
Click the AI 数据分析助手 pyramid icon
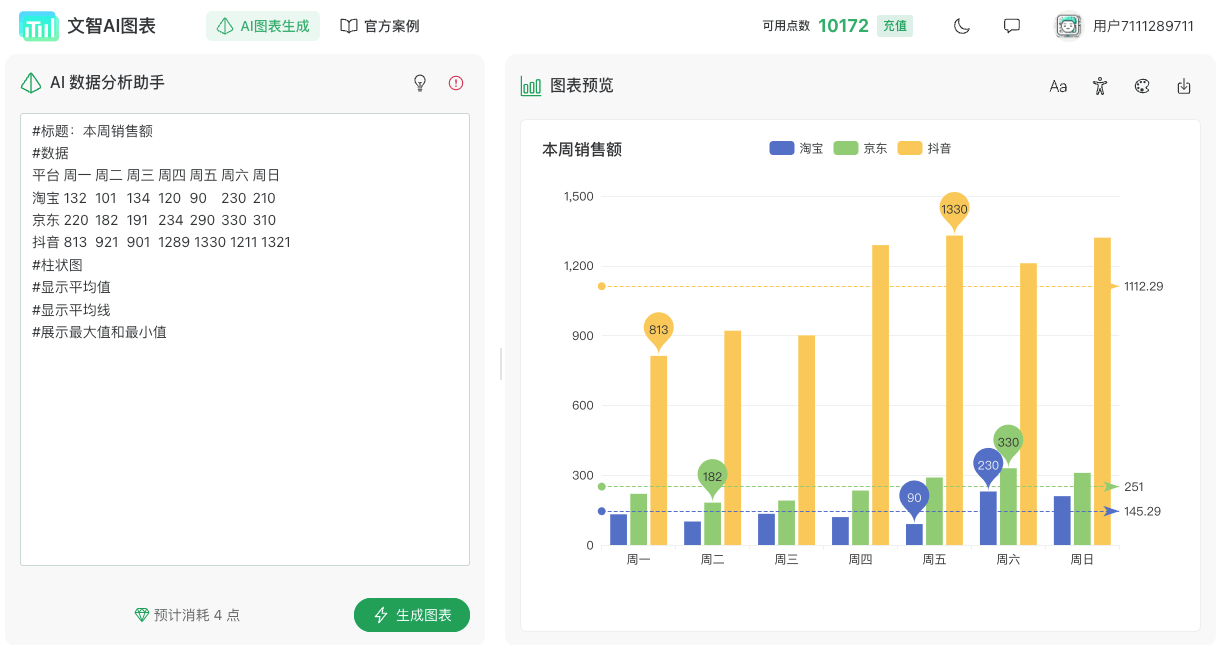(31, 83)
